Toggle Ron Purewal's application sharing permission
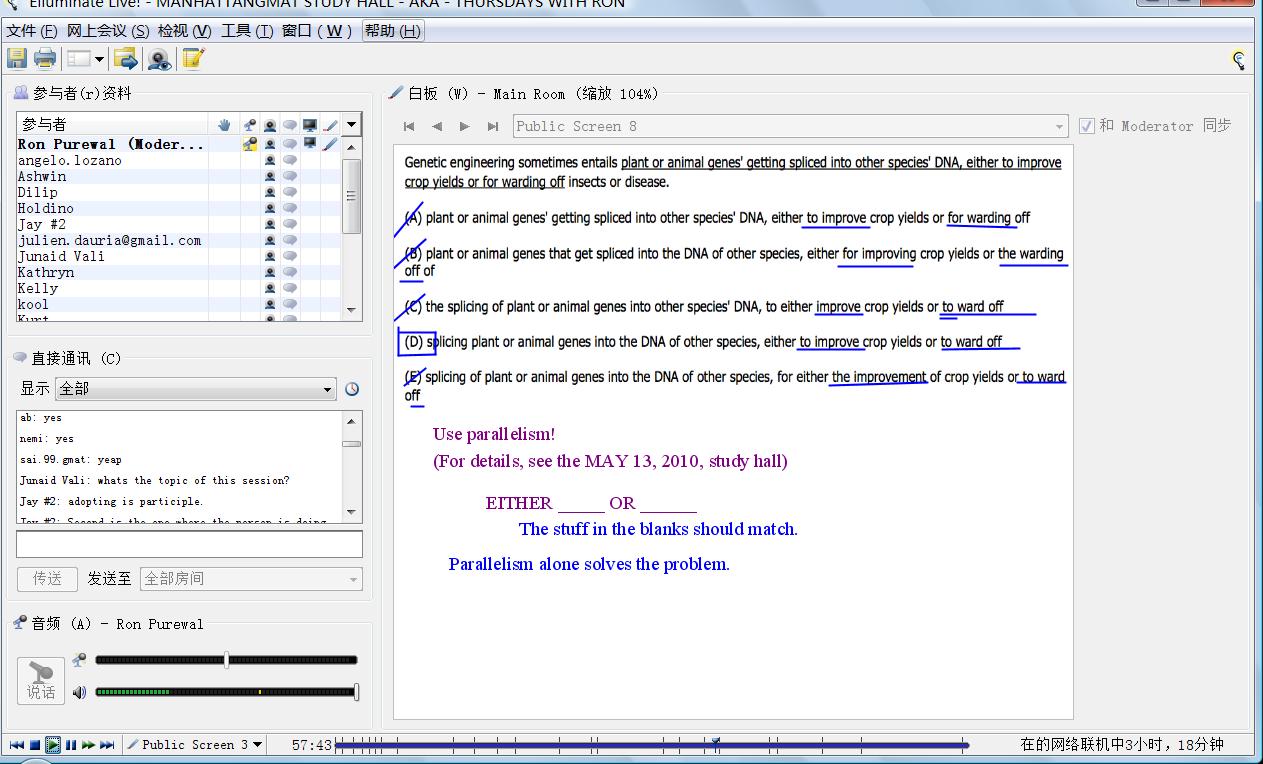Image resolution: width=1263 pixels, height=764 pixels. 310,144
